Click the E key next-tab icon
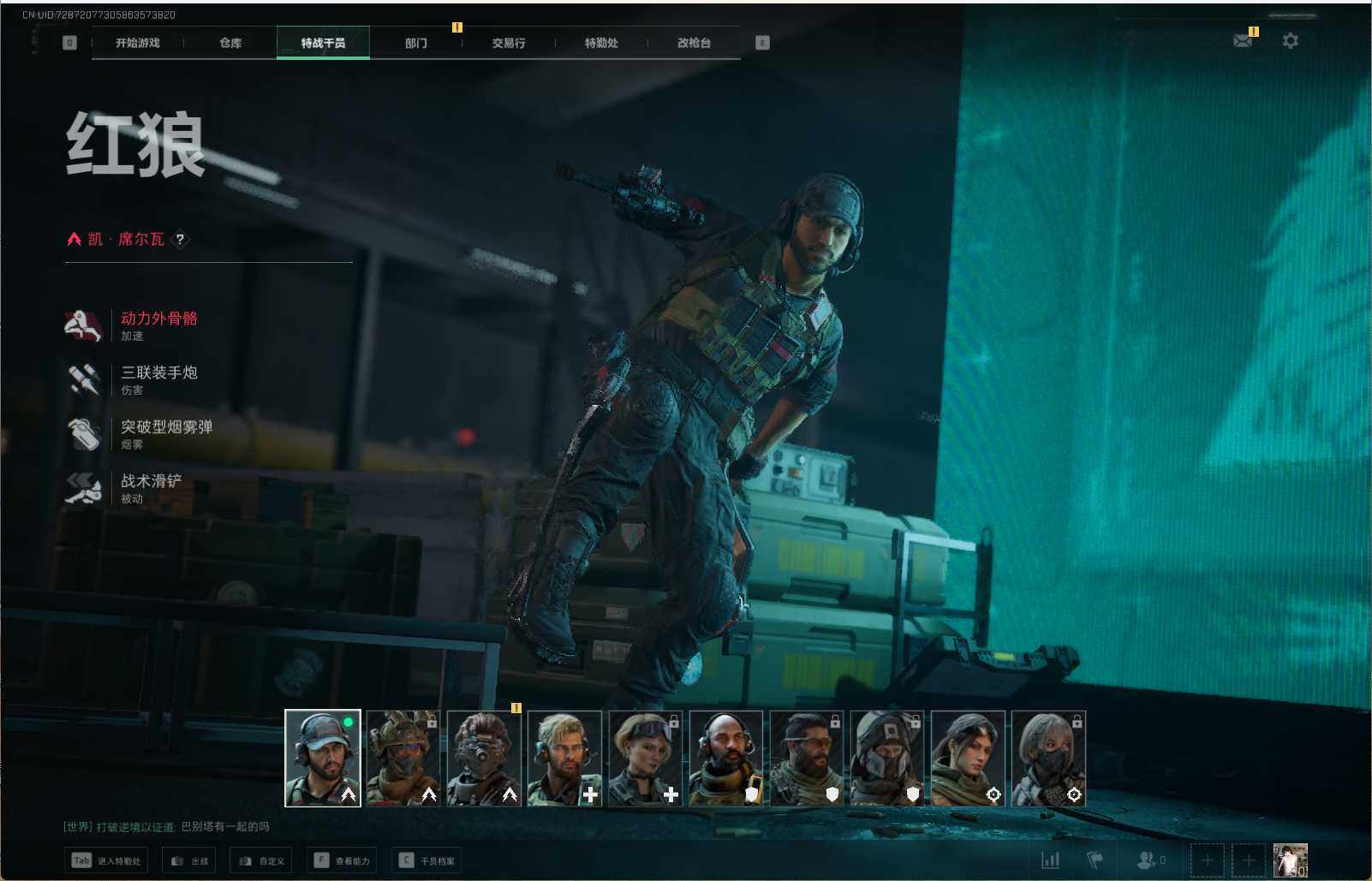This screenshot has height=881, width=1372. click(762, 43)
